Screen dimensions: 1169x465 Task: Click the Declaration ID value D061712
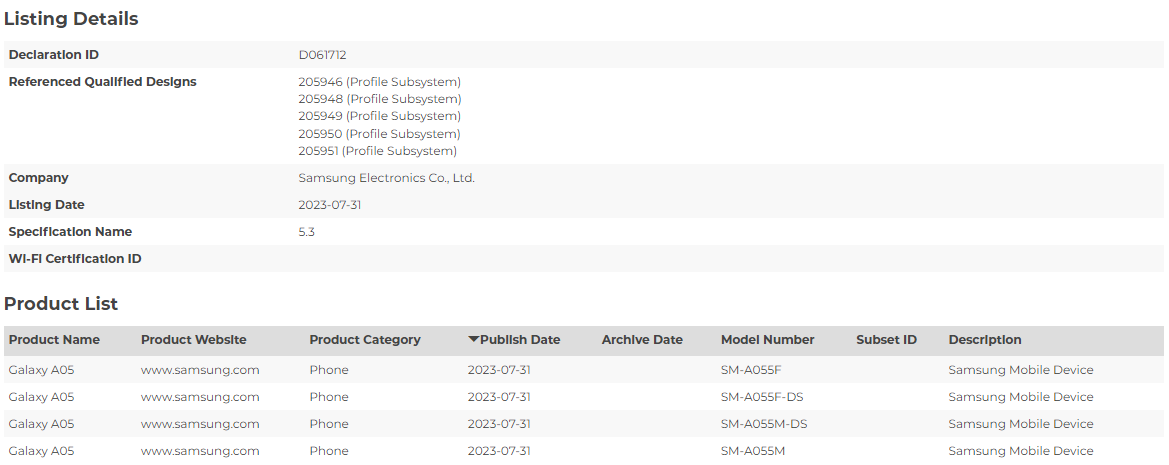(322, 55)
